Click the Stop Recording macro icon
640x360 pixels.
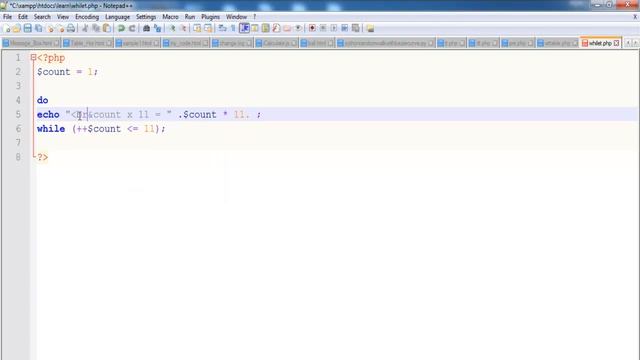pyautogui.click(x=323, y=28)
